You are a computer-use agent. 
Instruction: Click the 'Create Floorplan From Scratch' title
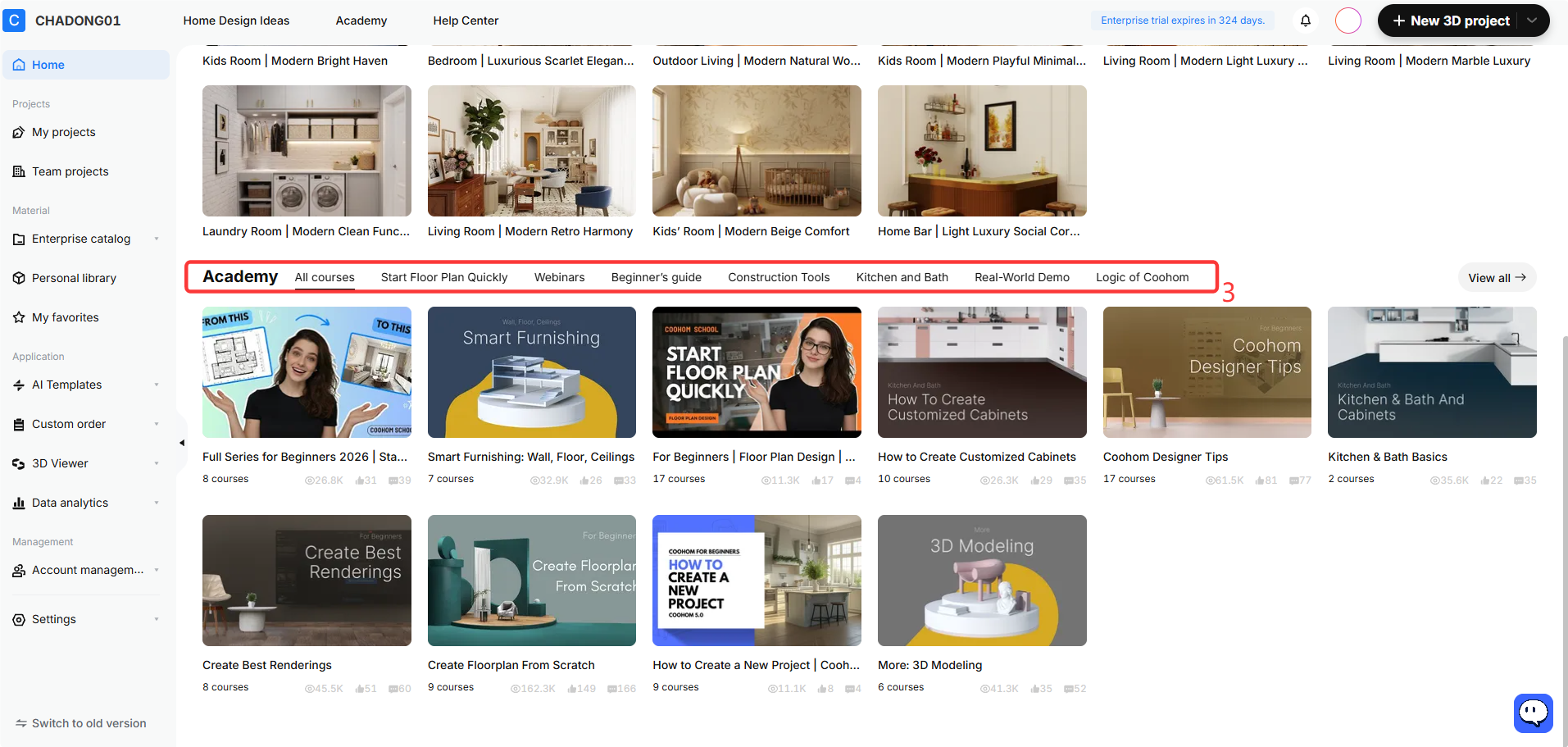click(x=511, y=665)
